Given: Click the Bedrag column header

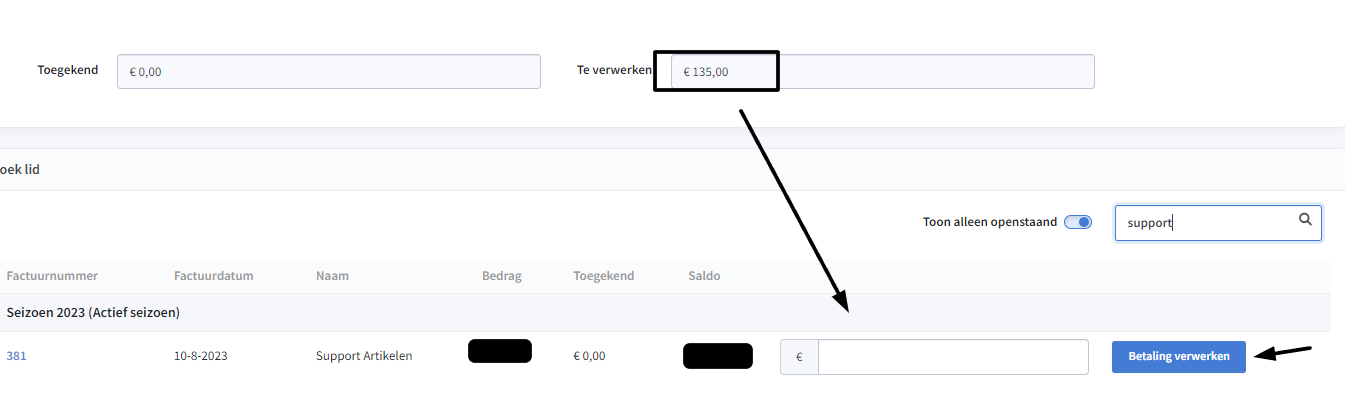Looking at the screenshot, I should (502, 276).
